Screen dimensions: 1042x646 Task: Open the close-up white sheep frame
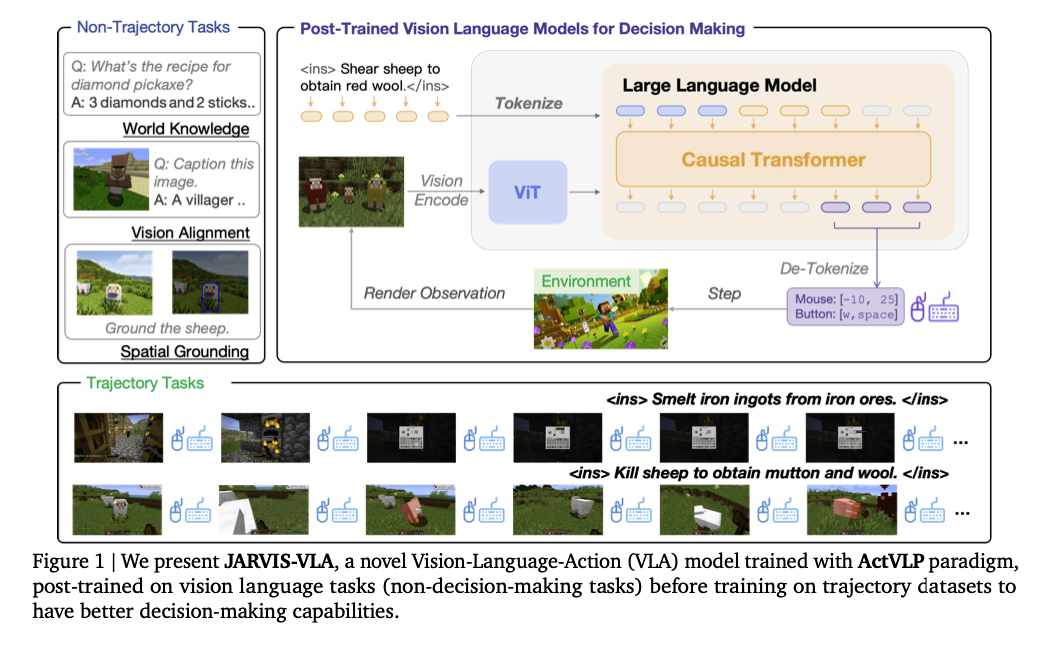pos(264,510)
